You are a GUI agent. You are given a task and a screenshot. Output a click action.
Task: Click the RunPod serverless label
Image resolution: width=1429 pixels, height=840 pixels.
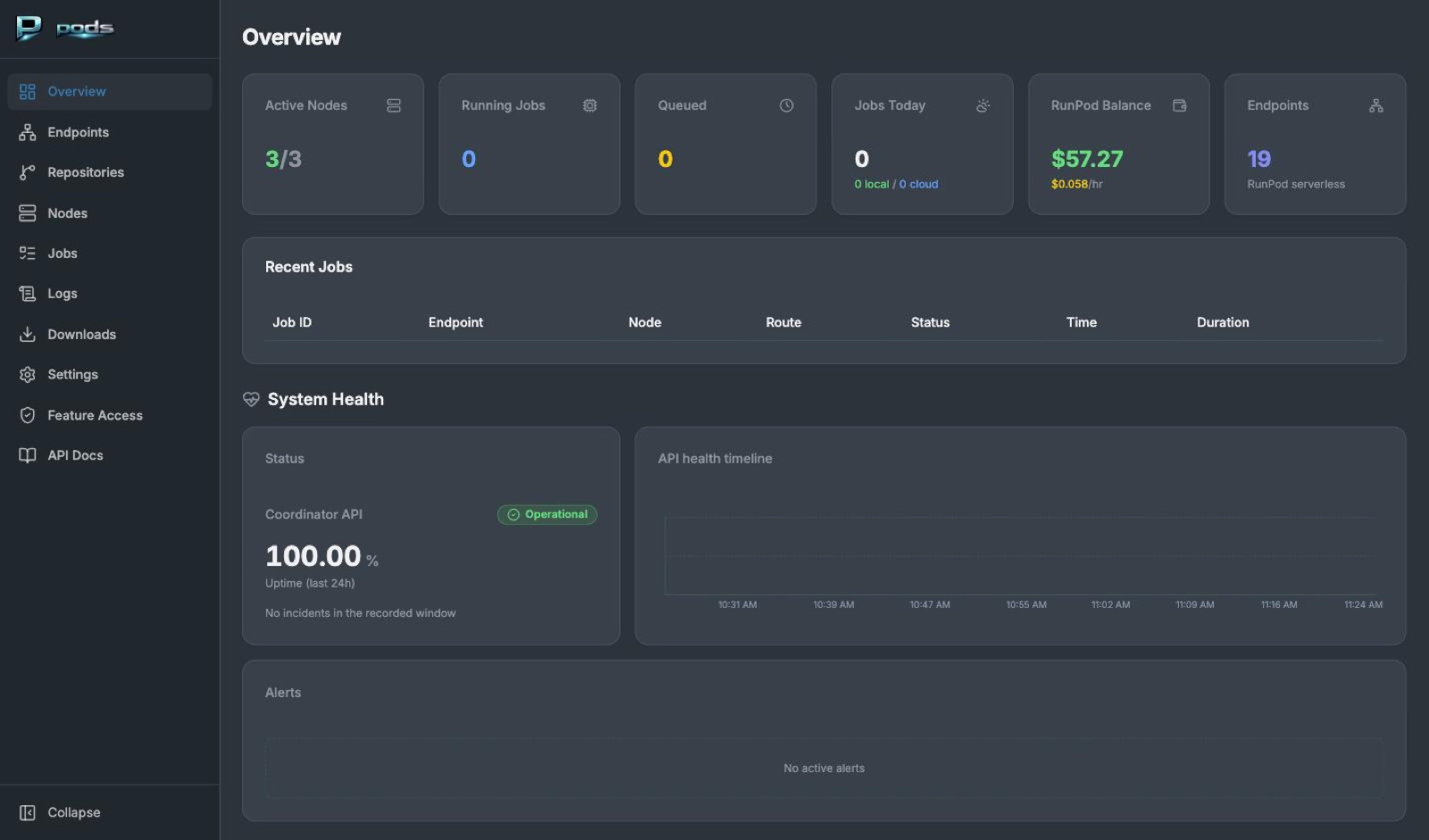click(x=1296, y=184)
